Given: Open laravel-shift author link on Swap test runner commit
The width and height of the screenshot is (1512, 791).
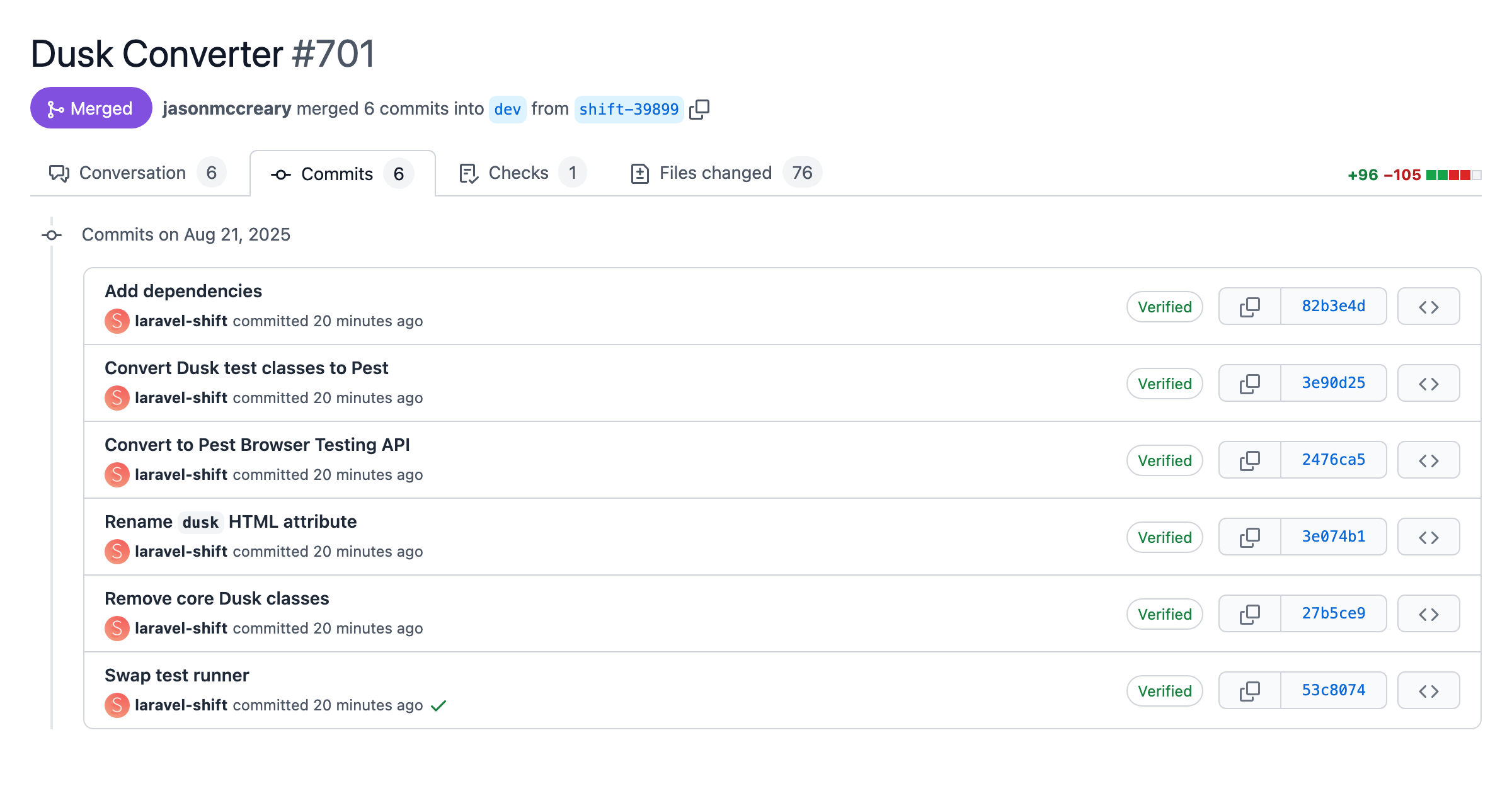Looking at the screenshot, I should [x=181, y=705].
